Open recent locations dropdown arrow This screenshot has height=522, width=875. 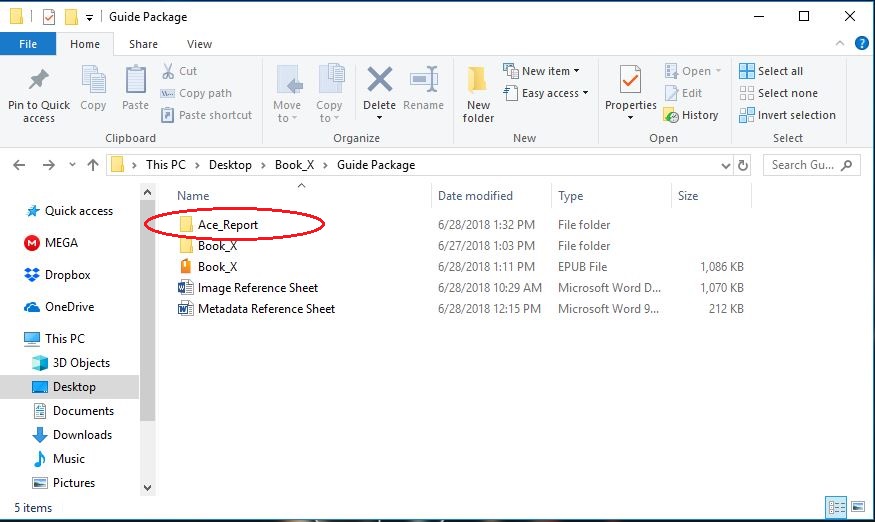coord(72,165)
